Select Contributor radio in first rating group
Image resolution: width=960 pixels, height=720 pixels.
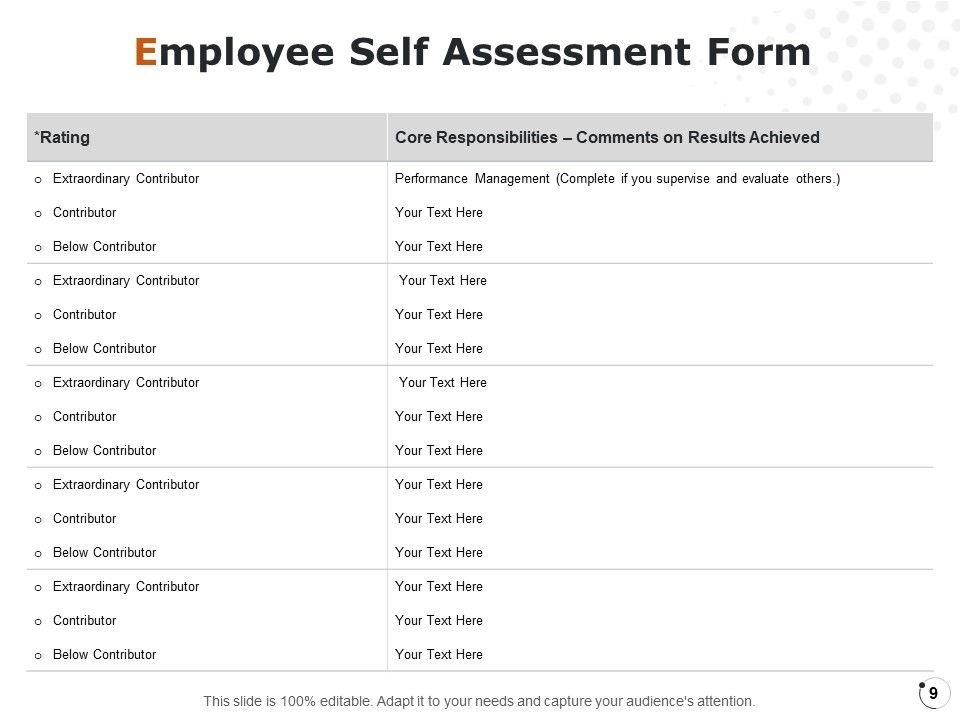coord(38,214)
